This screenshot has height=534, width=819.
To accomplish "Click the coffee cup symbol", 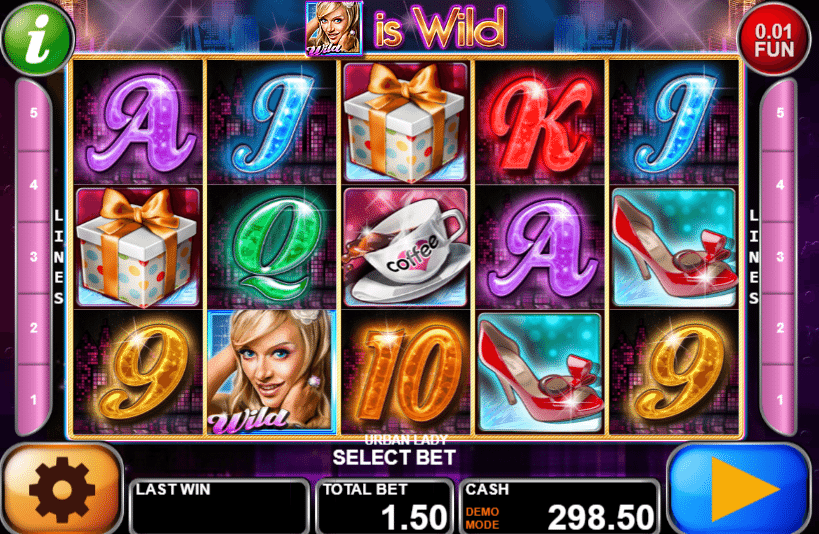I will click(406, 247).
